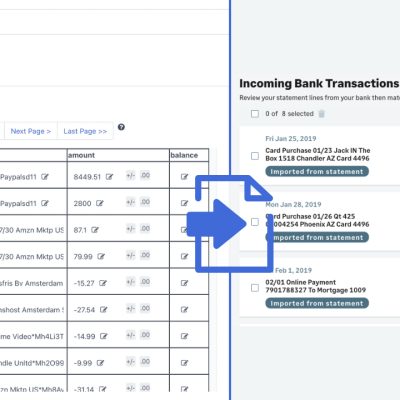Edit balance in the 8449.51 row

184,177
